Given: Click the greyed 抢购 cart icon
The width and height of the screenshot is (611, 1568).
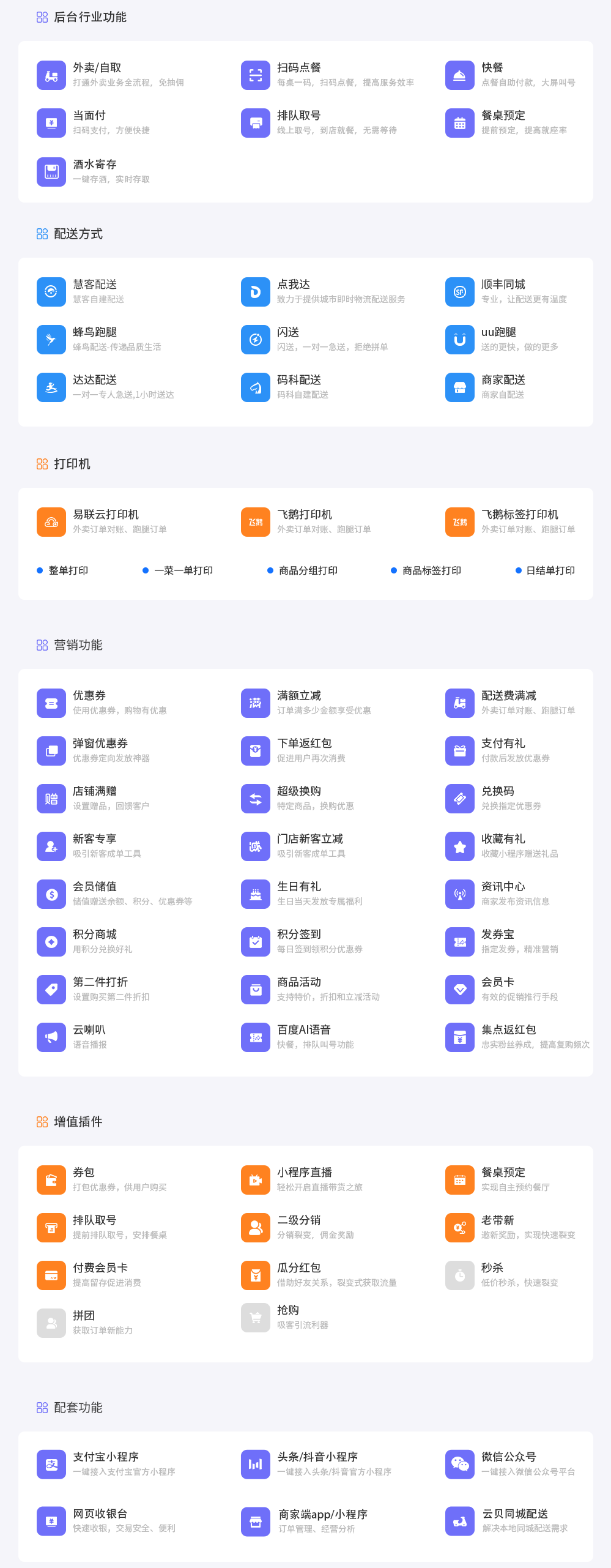Looking at the screenshot, I should (256, 1318).
